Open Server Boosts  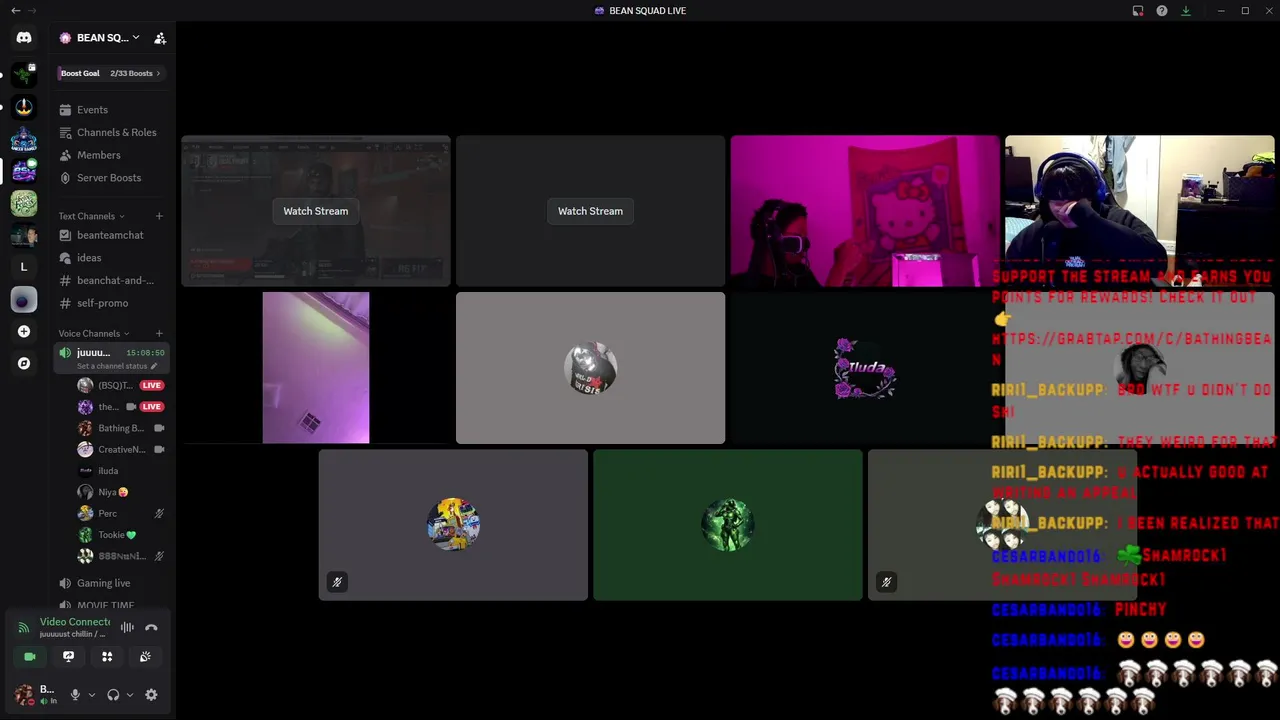coord(110,178)
